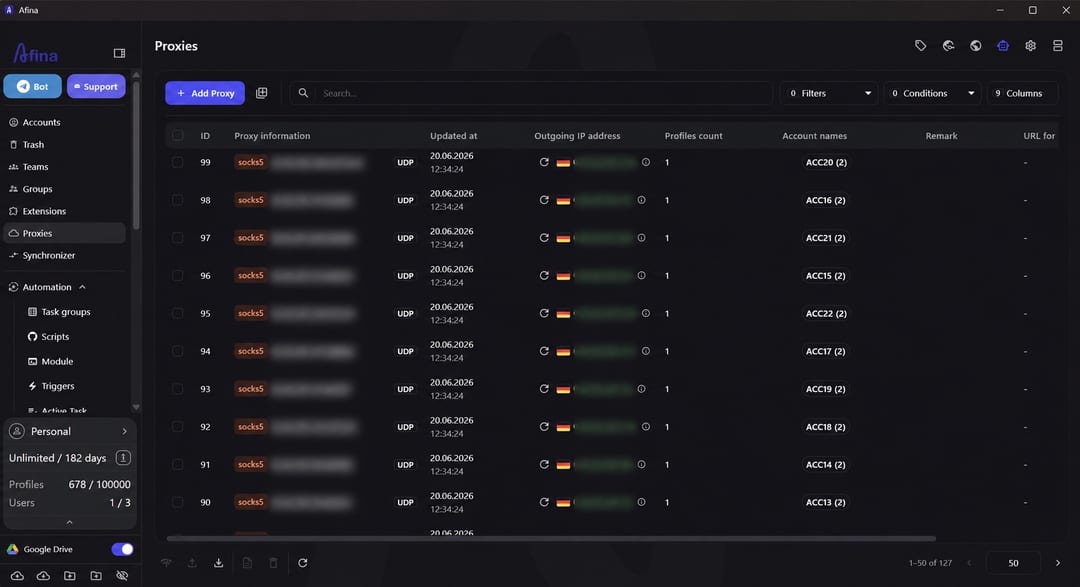
Task: Click the upload icon in bottom toolbar
Action: pos(192,563)
